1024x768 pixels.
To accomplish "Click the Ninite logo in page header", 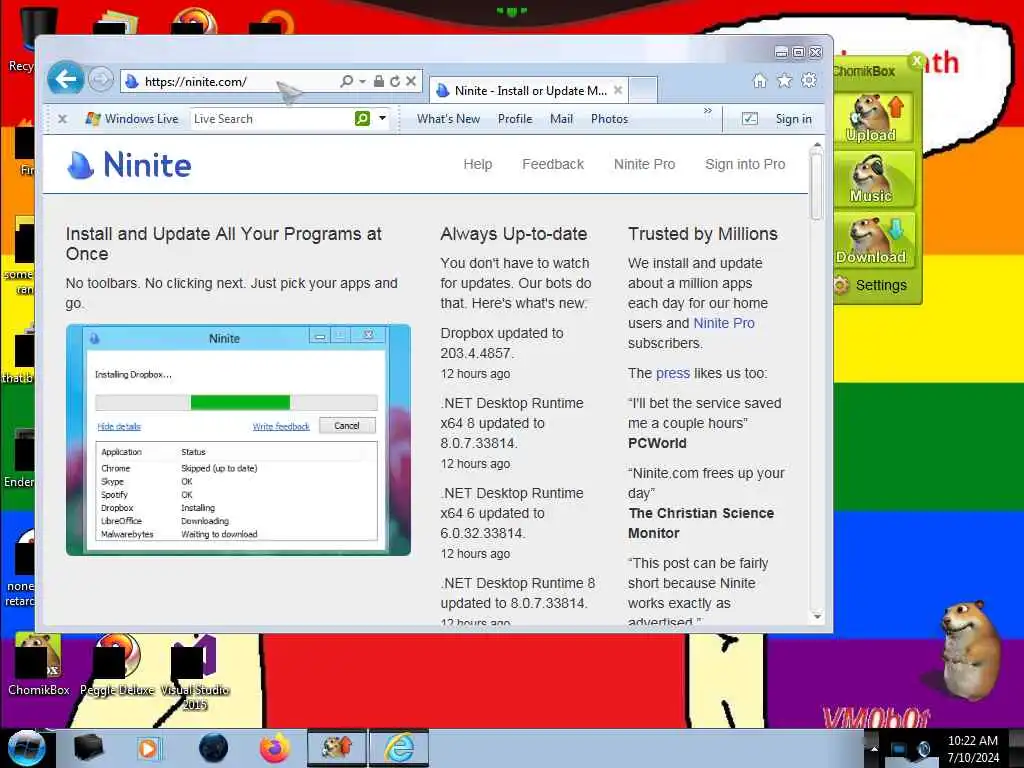I will 129,165.
